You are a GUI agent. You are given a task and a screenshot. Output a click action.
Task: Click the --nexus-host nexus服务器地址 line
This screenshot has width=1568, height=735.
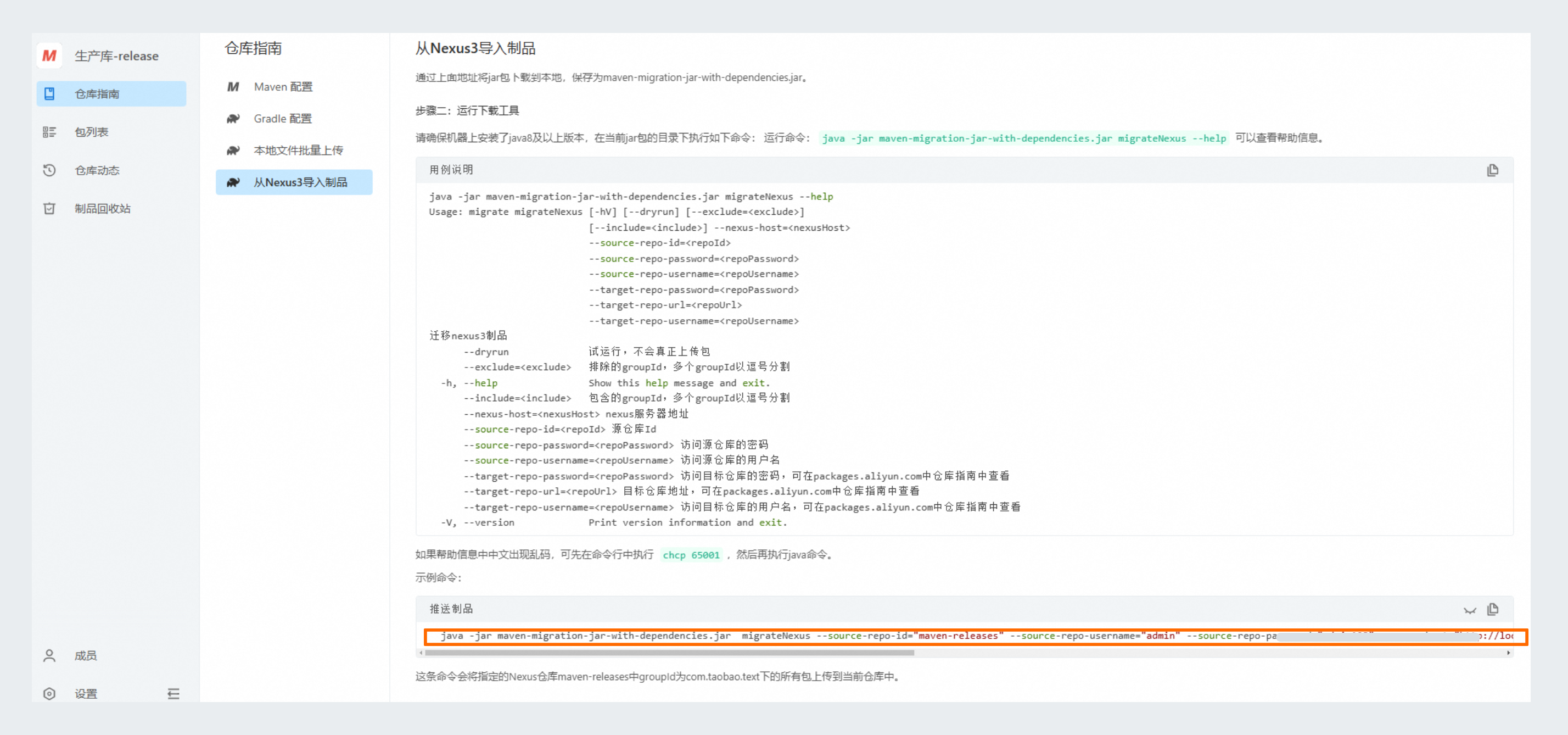576,414
